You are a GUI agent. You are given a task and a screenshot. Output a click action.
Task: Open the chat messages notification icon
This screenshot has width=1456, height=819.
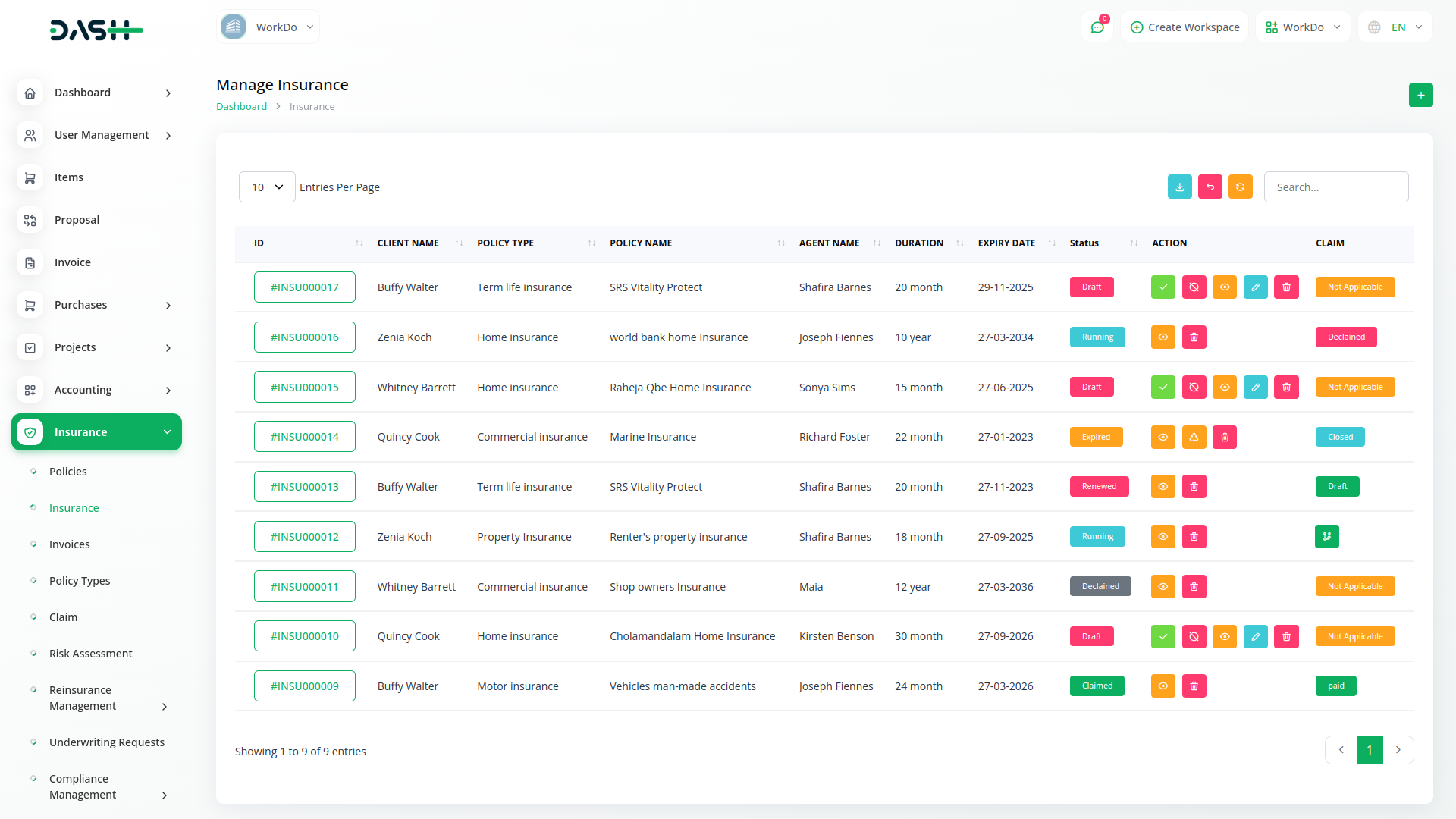tap(1097, 27)
